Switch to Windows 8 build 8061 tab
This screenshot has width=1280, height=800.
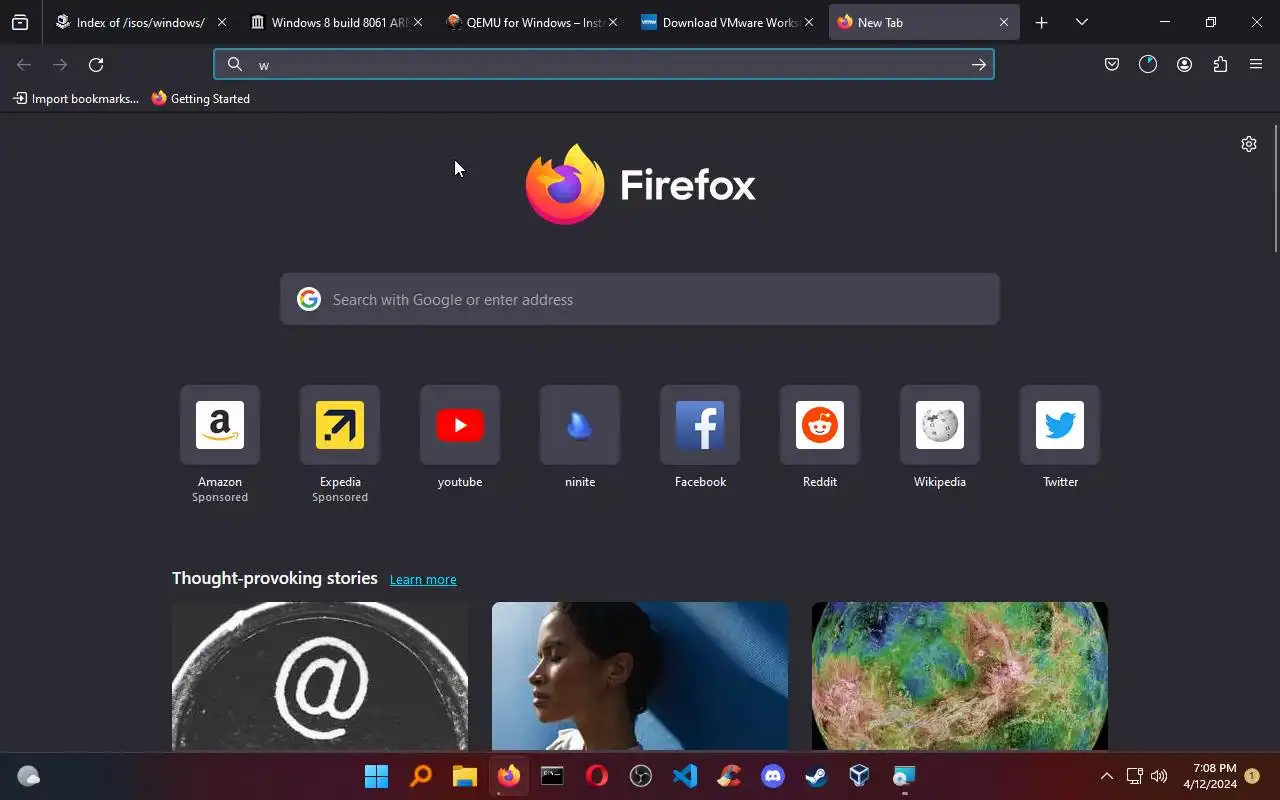point(338,22)
